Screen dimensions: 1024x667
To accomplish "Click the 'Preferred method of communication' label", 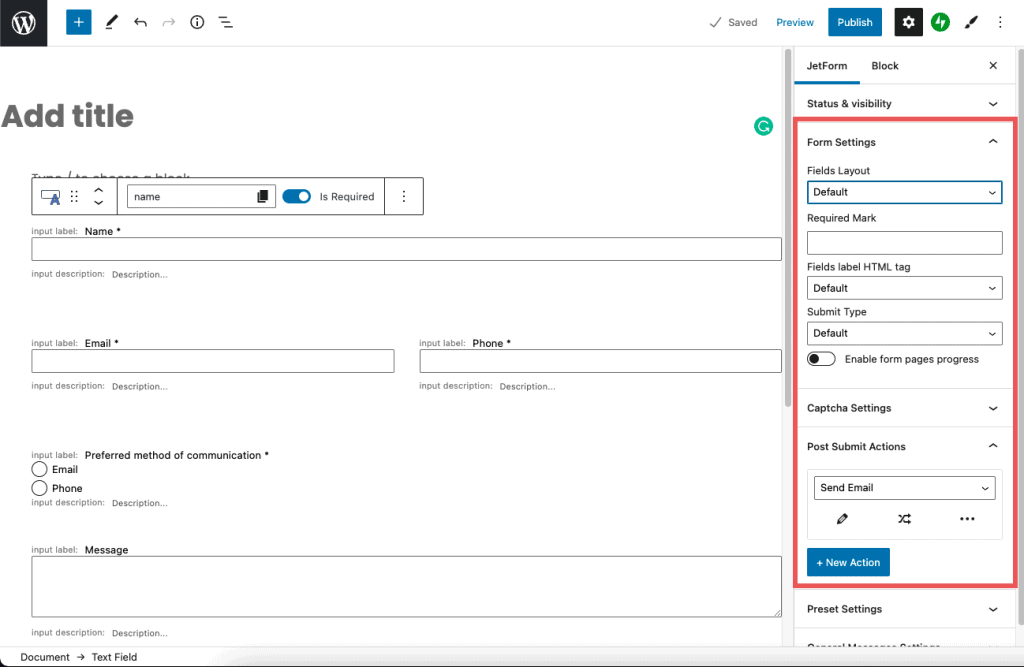I will (176, 455).
